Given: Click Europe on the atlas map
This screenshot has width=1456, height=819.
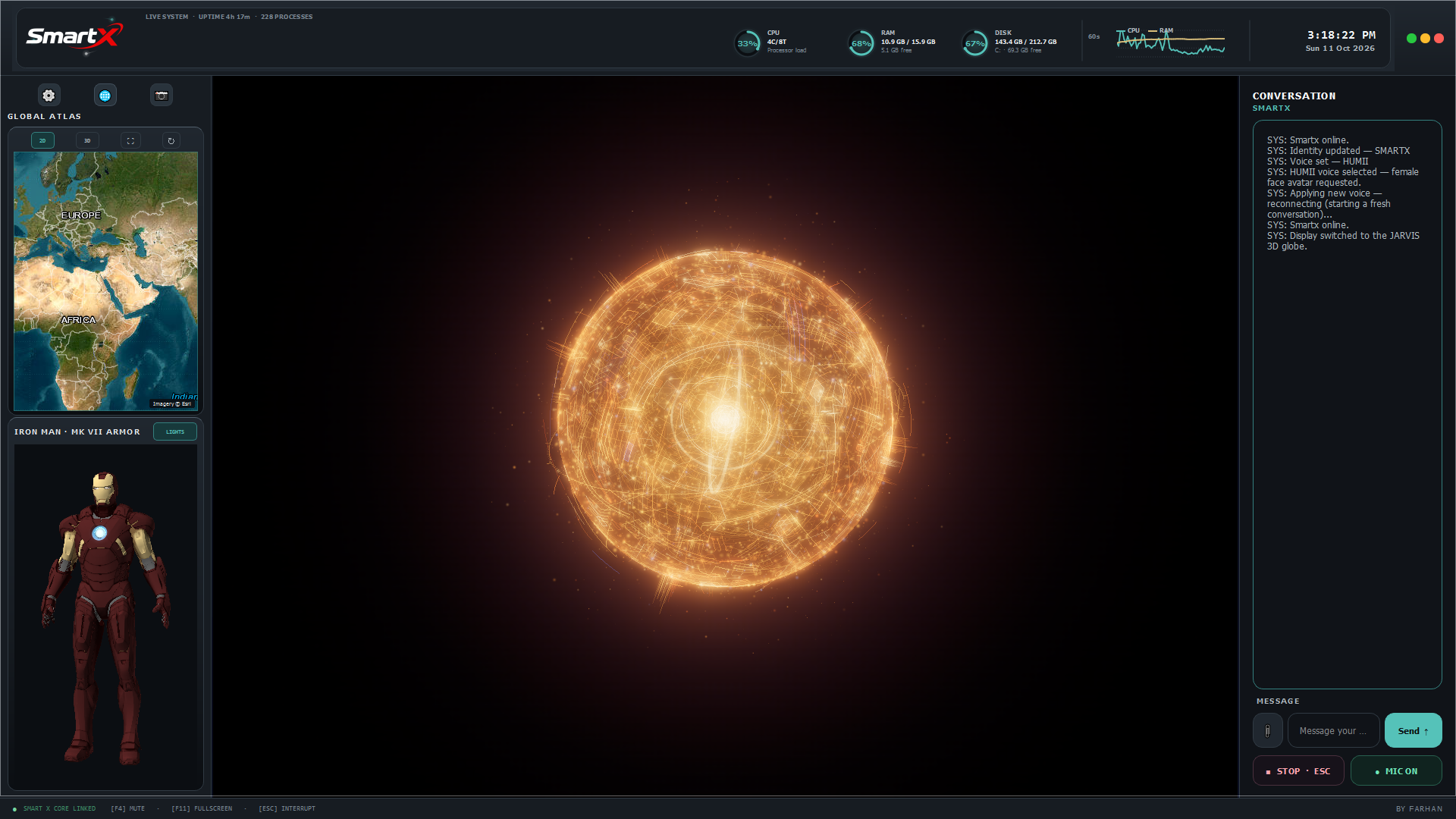Looking at the screenshot, I should (80, 215).
